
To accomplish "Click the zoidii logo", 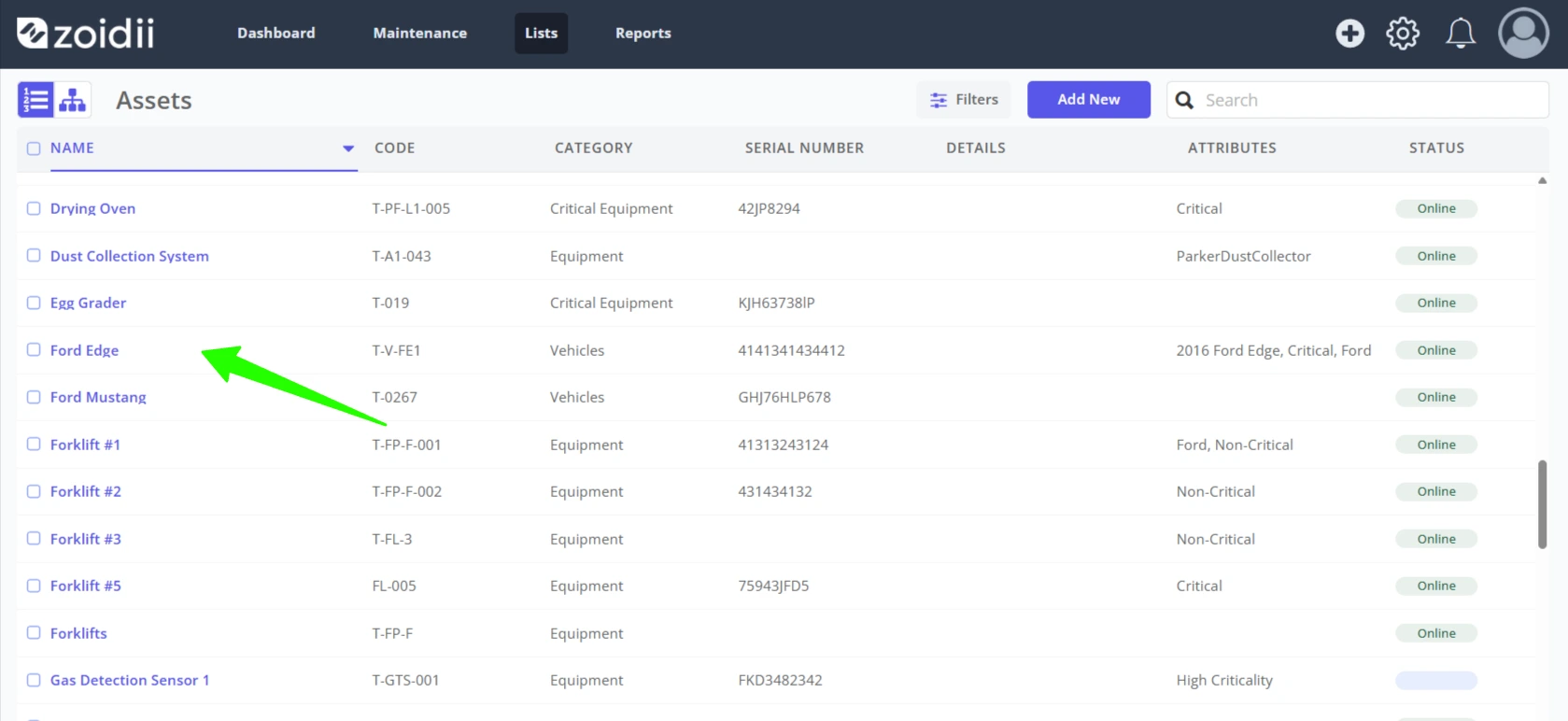I will (86, 34).
